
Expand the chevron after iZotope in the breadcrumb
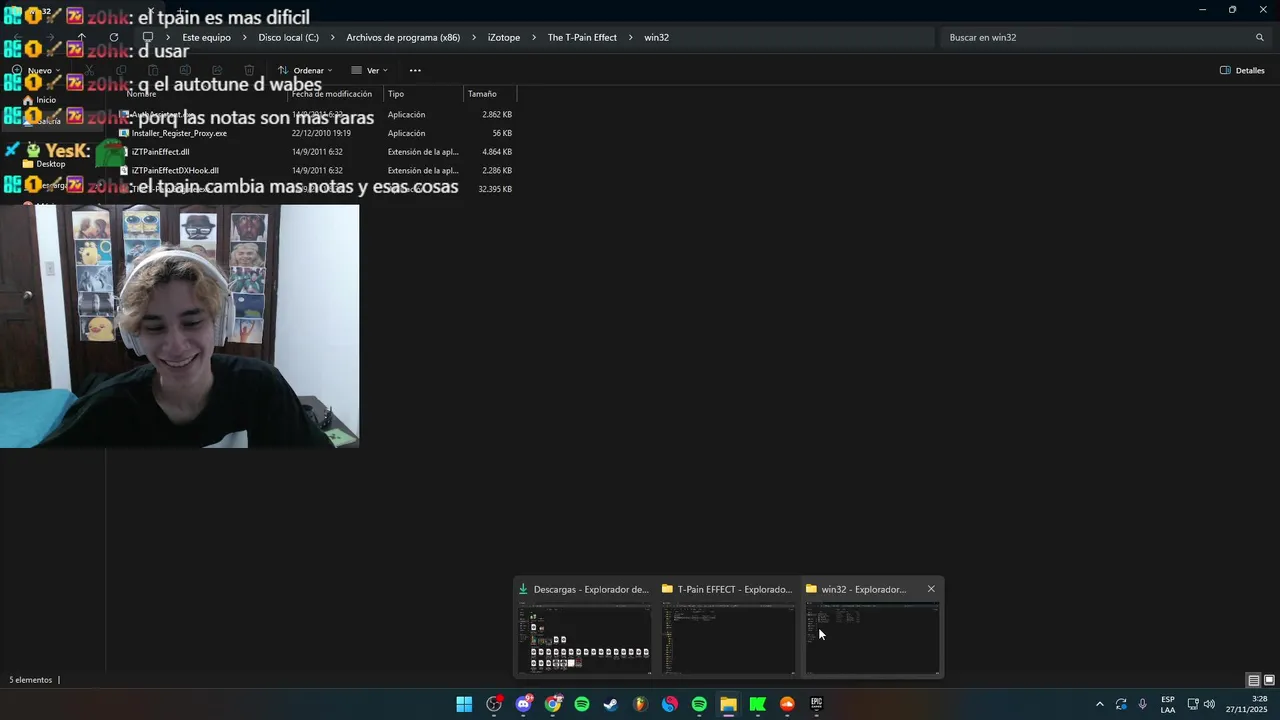pyautogui.click(x=534, y=37)
